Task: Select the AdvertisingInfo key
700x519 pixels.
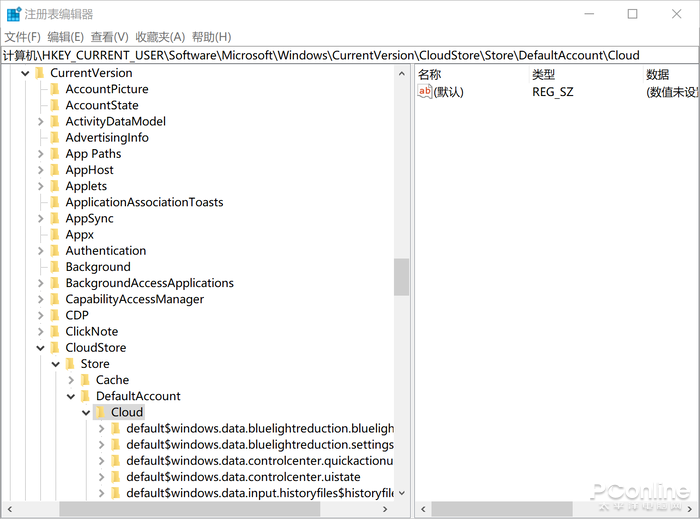Action: click(x=107, y=137)
